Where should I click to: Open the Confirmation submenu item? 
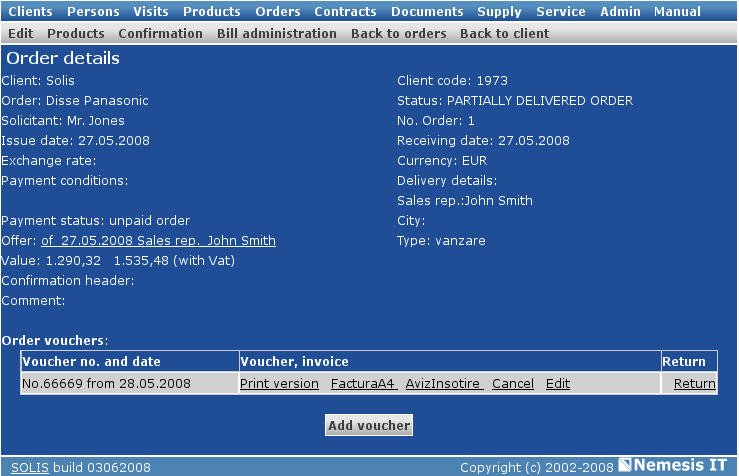(160, 33)
